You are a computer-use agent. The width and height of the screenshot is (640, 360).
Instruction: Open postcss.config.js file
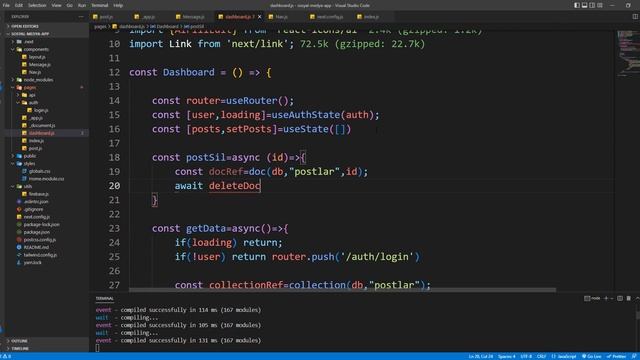[40, 240]
